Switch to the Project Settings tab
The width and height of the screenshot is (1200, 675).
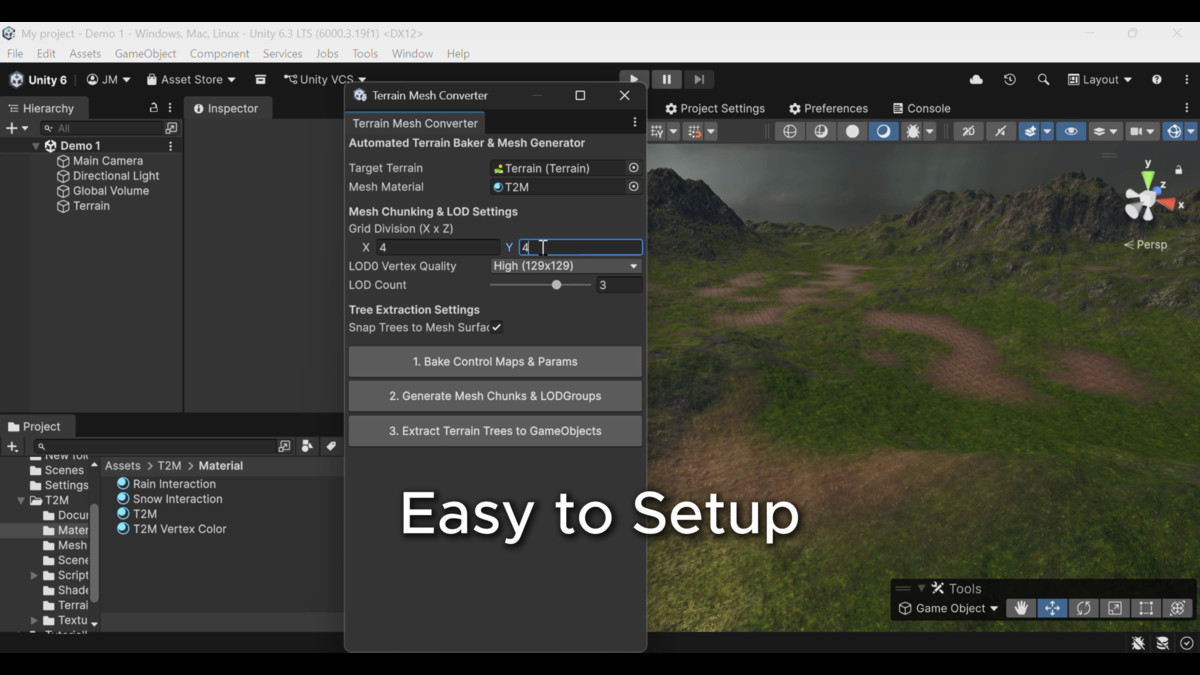tap(715, 108)
